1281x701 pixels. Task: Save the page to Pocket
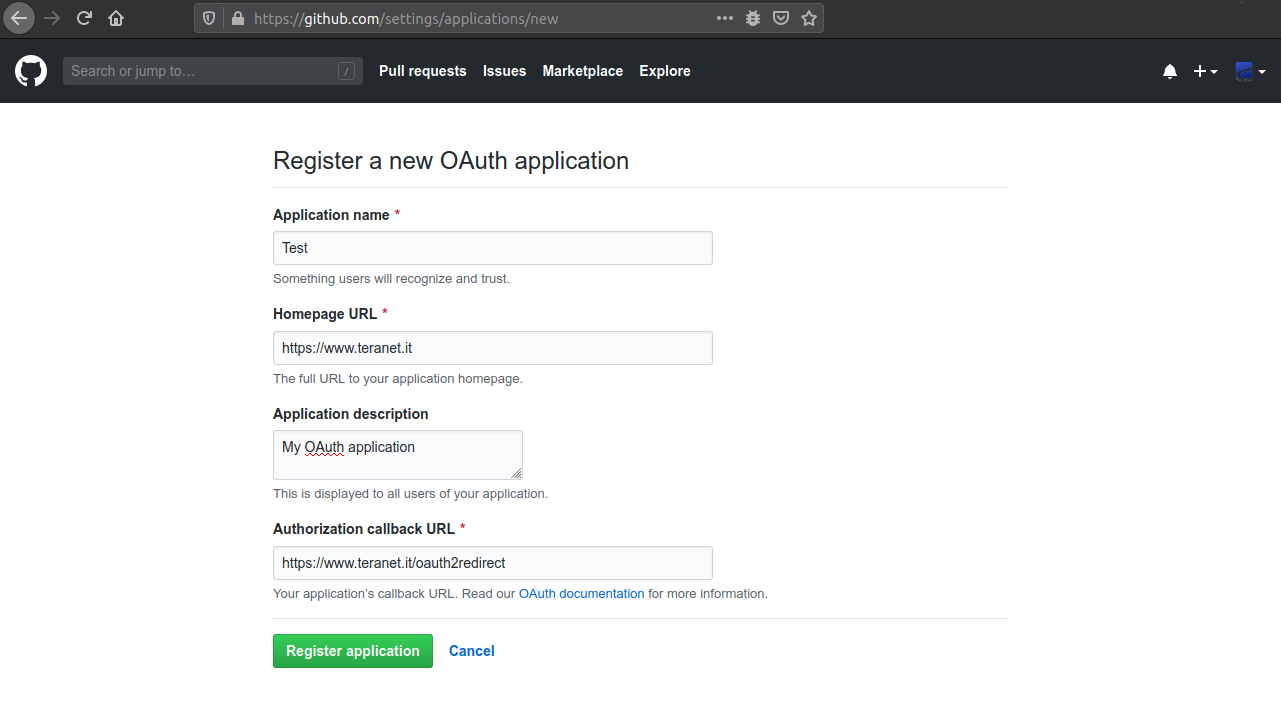coord(781,18)
